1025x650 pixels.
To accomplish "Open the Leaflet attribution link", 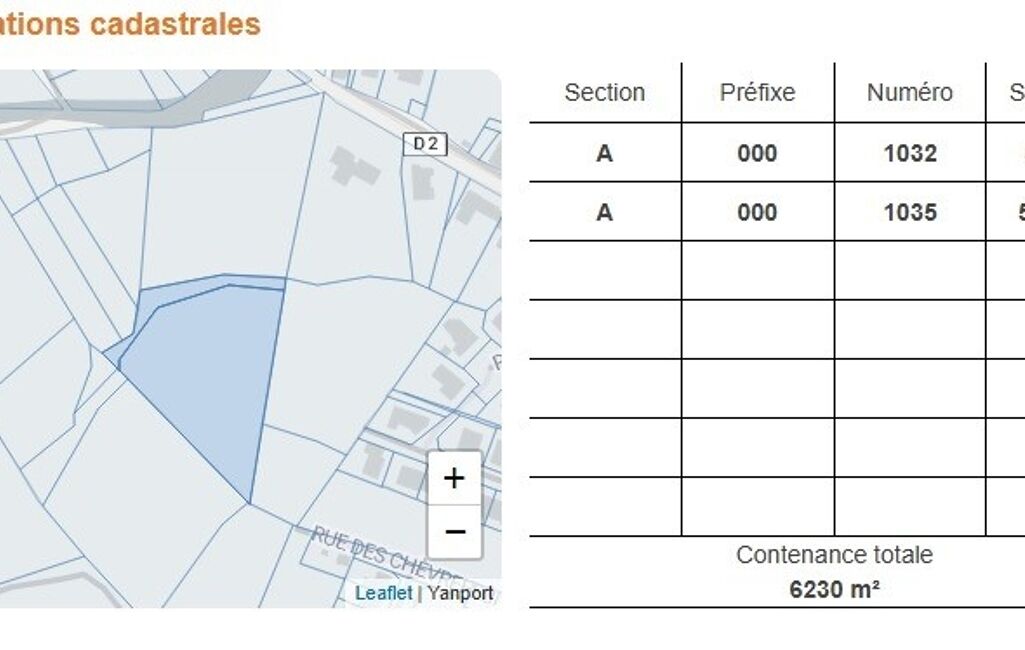I will point(383,593).
